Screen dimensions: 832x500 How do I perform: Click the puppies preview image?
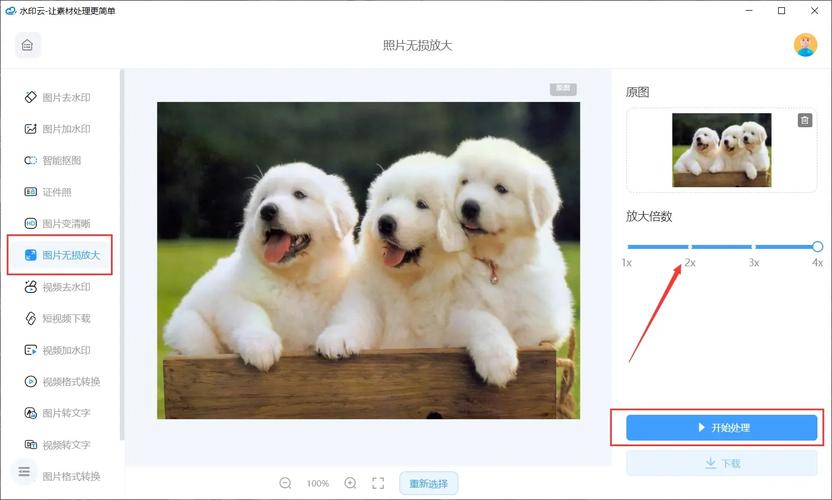click(368, 260)
